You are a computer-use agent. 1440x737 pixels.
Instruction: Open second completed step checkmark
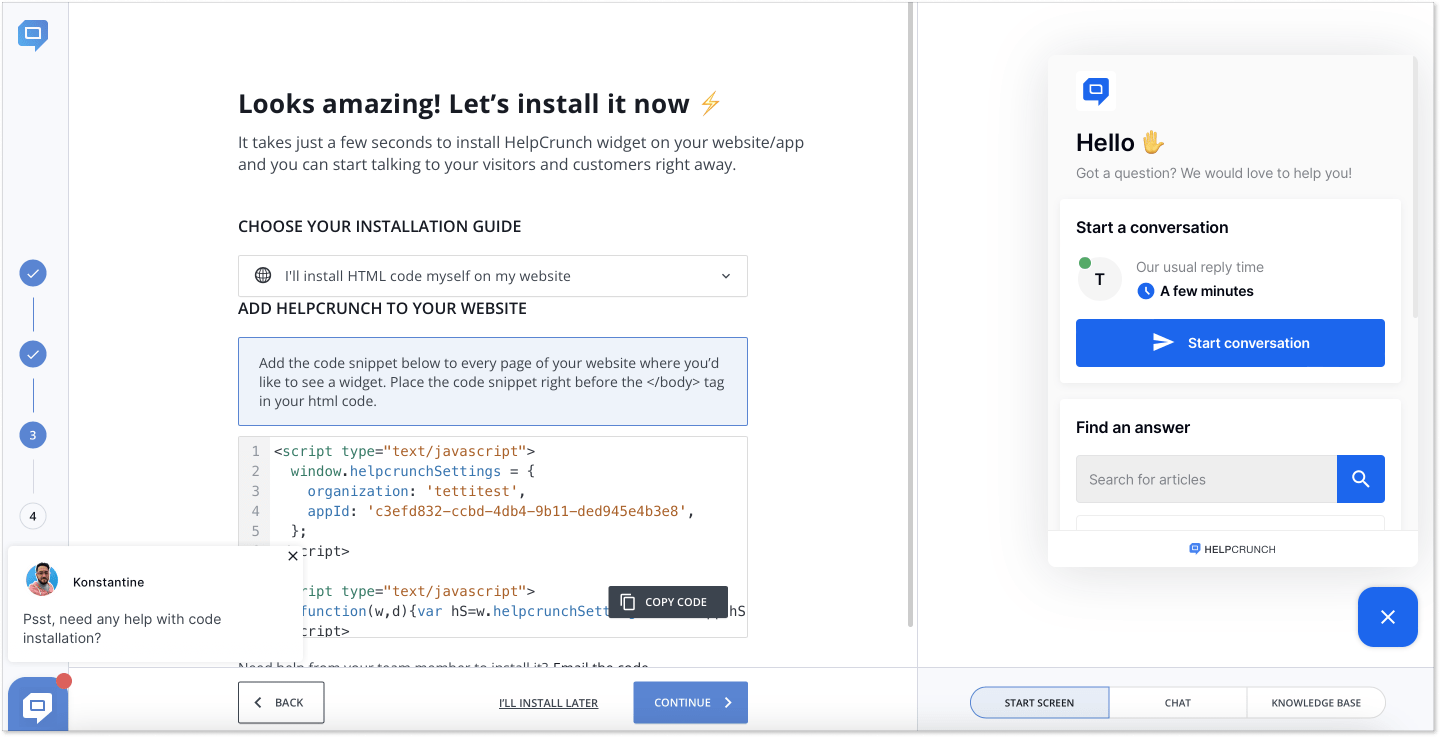[x=33, y=354]
